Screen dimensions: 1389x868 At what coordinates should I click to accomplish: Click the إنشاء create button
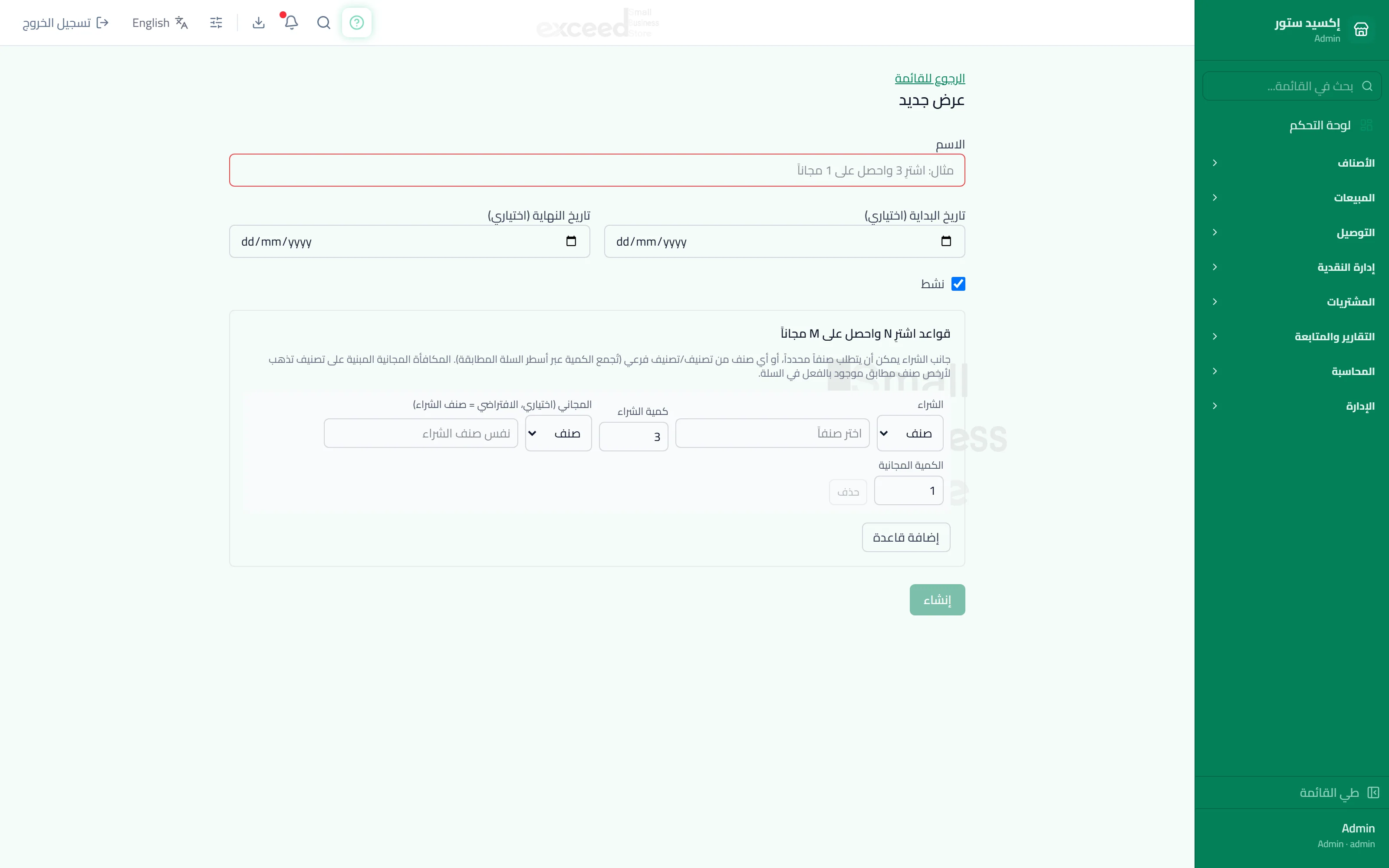pyautogui.click(x=937, y=600)
